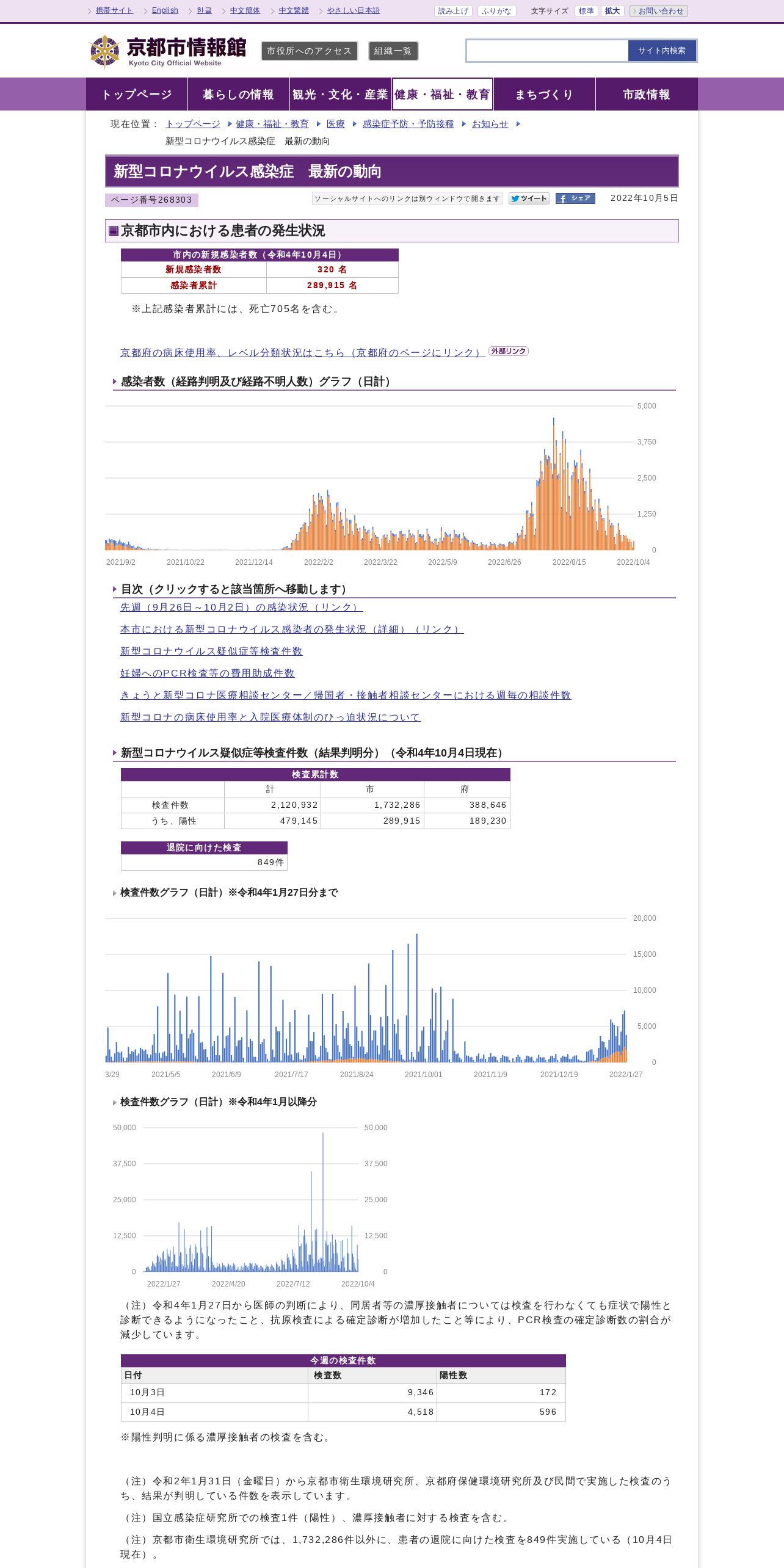This screenshot has height=1568, width=784.
Task: Open the まちづくり nav tab
Action: click(x=545, y=94)
